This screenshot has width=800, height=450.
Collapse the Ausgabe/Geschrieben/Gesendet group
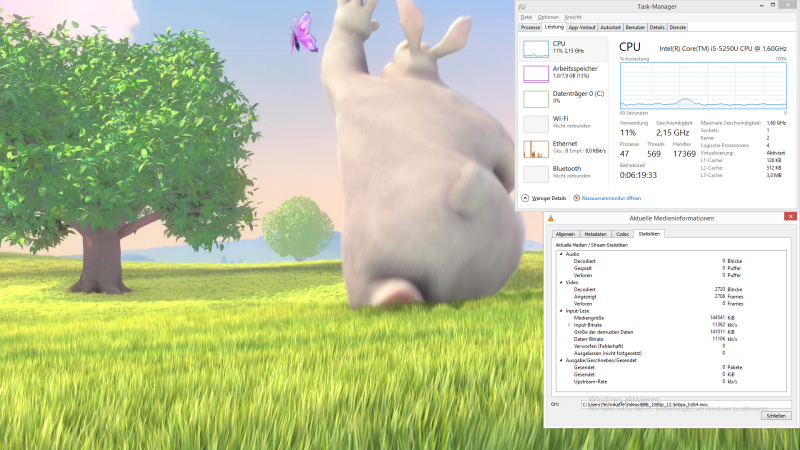click(561, 360)
